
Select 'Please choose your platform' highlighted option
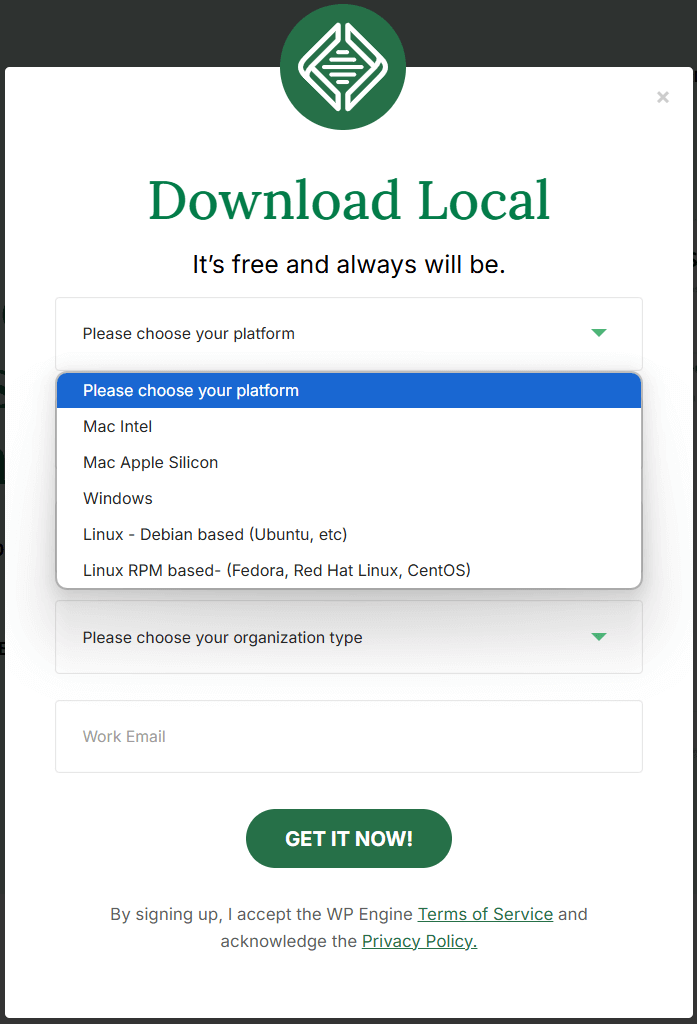click(349, 391)
